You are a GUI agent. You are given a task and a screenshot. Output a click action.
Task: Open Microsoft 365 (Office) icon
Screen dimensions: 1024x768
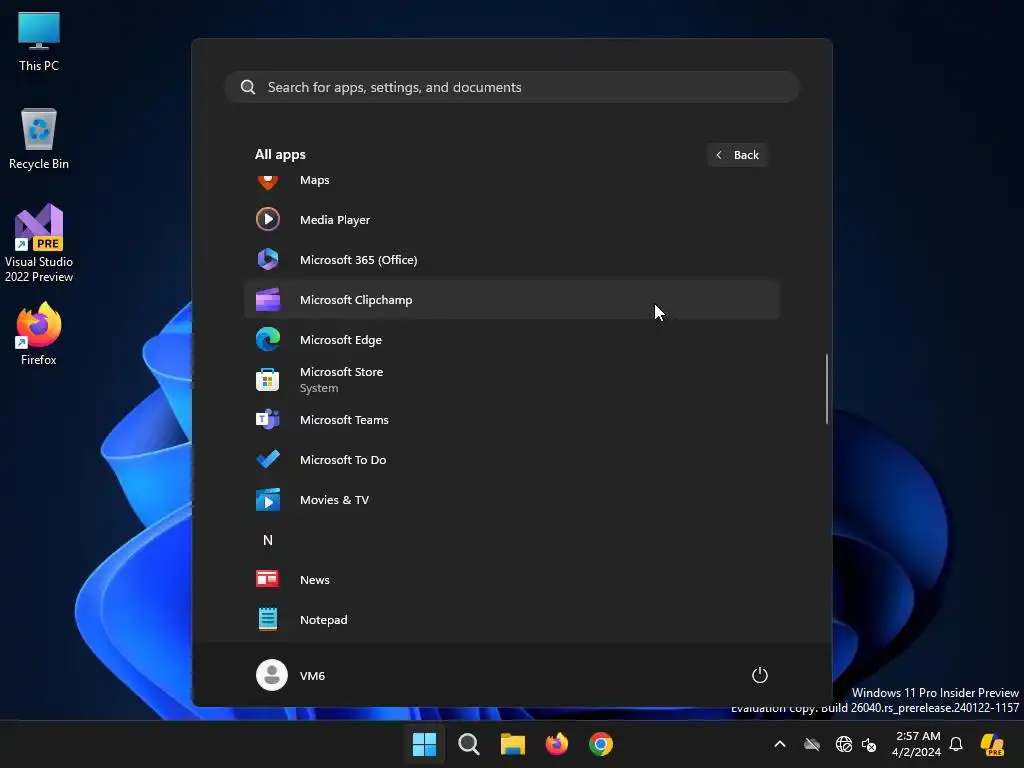(268, 259)
